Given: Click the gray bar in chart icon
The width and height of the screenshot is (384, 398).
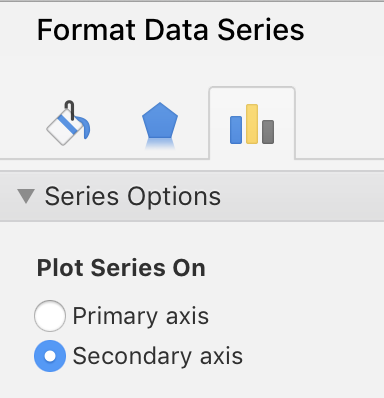Looking at the screenshot, I should tap(268, 132).
